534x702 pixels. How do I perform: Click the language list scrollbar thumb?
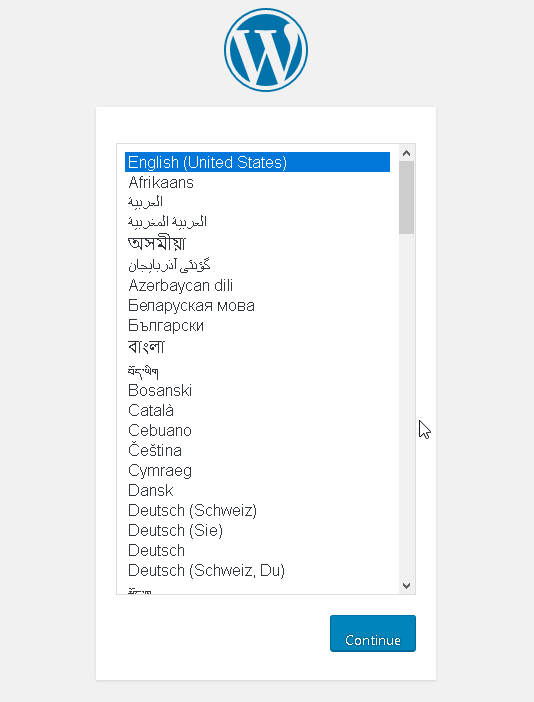coord(406,197)
